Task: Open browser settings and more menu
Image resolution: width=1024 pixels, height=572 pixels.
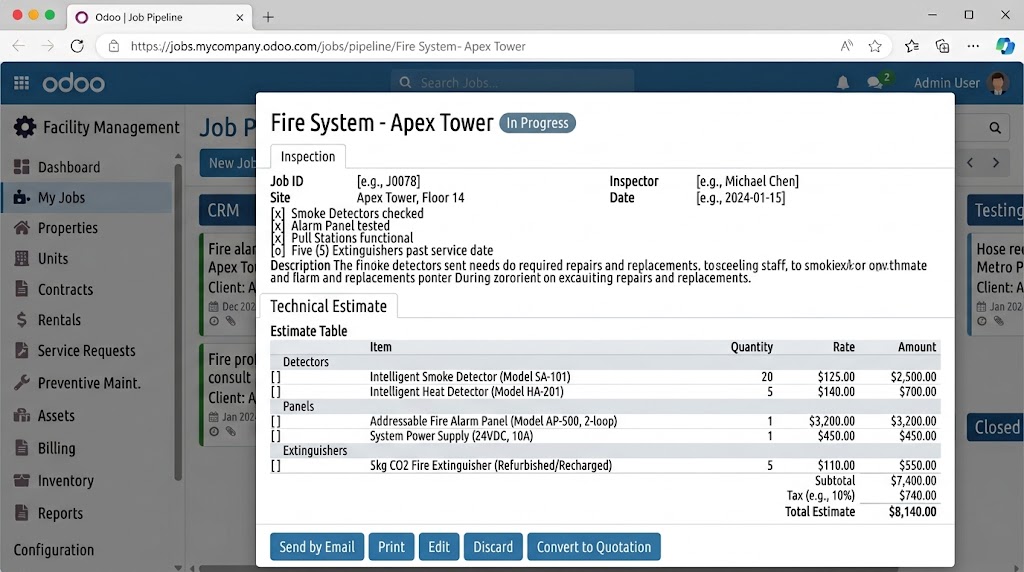Action: (973, 46)
